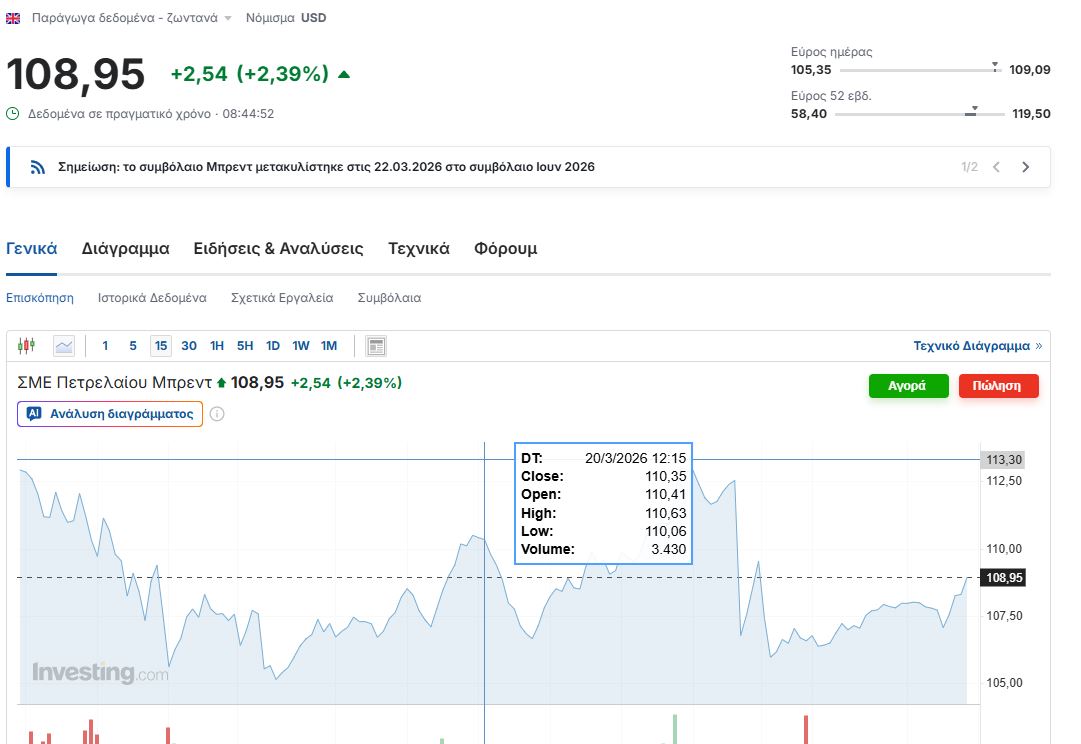This screenshot has width=1081, height=744.
Task: Open the AI Ανάλυση διαγράμματος button
Action: coord(110,414)
